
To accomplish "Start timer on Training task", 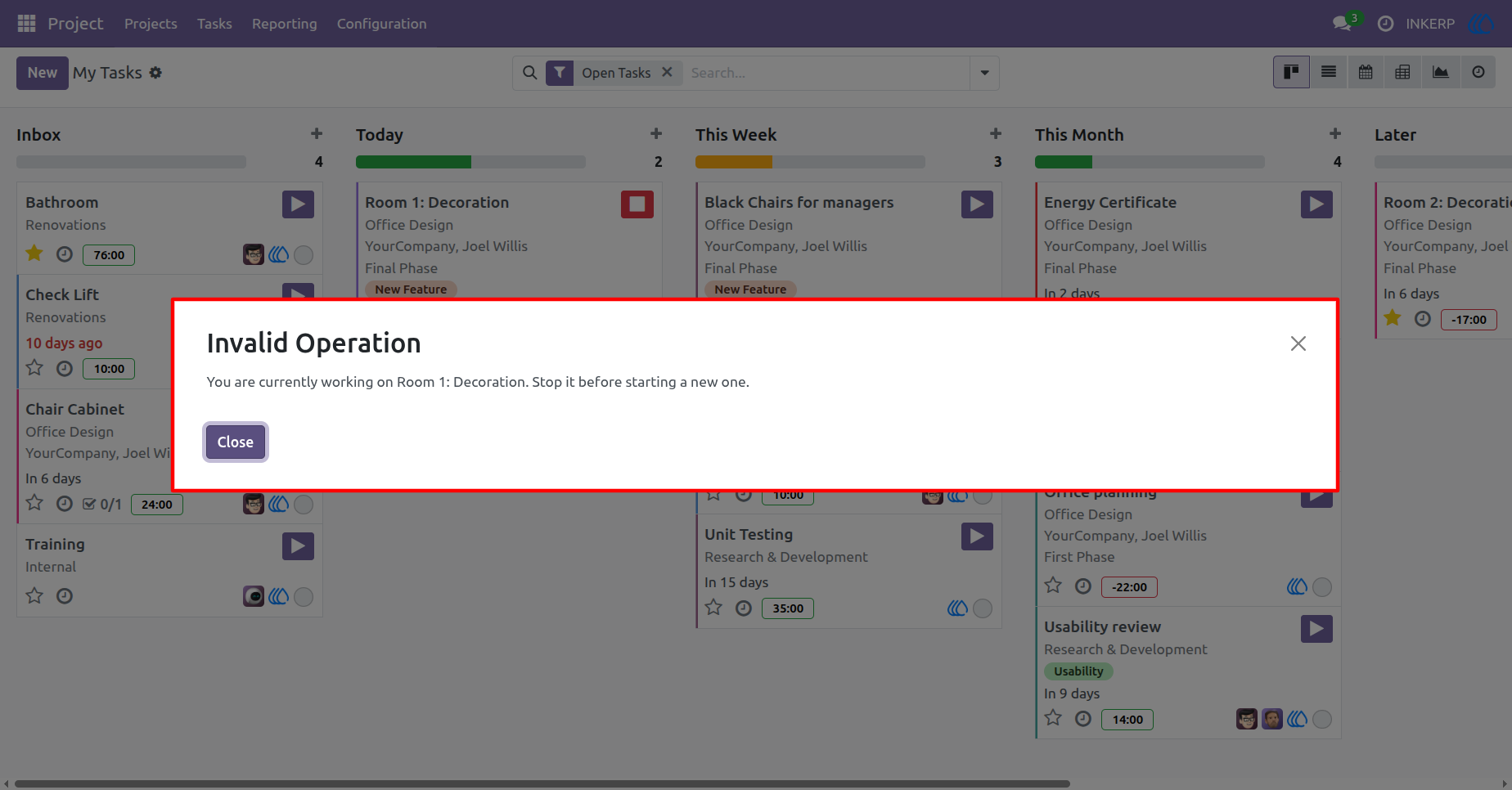I will click(x=298, y=545).
